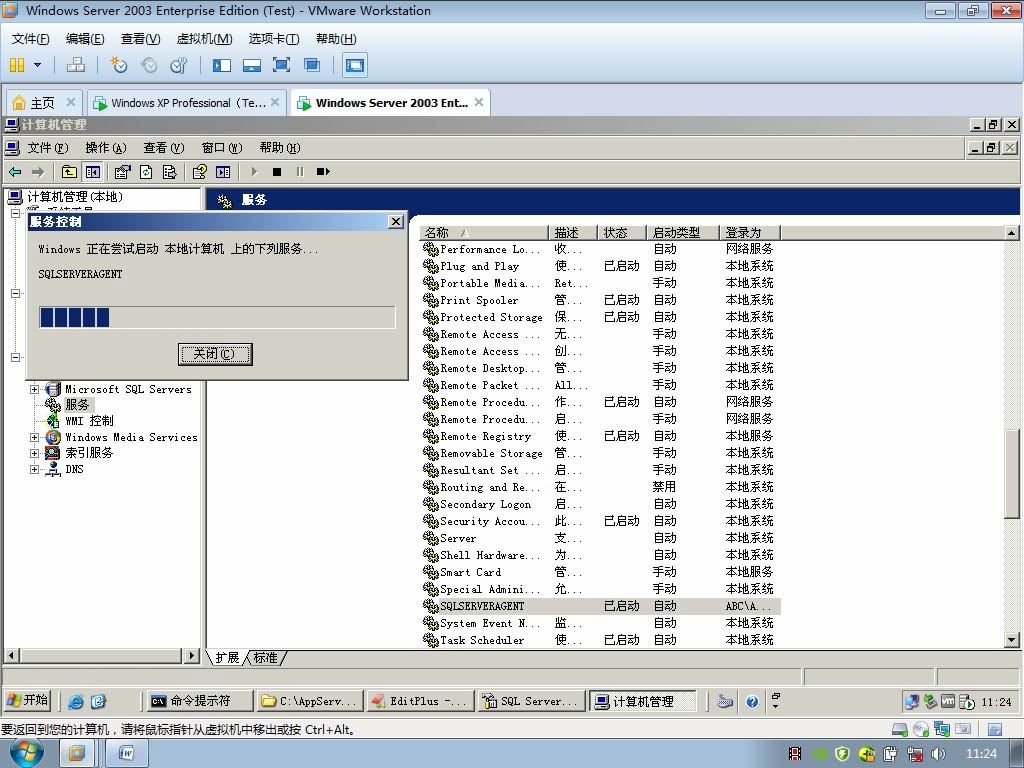Sort services by 状态 column header

[622, 232]
